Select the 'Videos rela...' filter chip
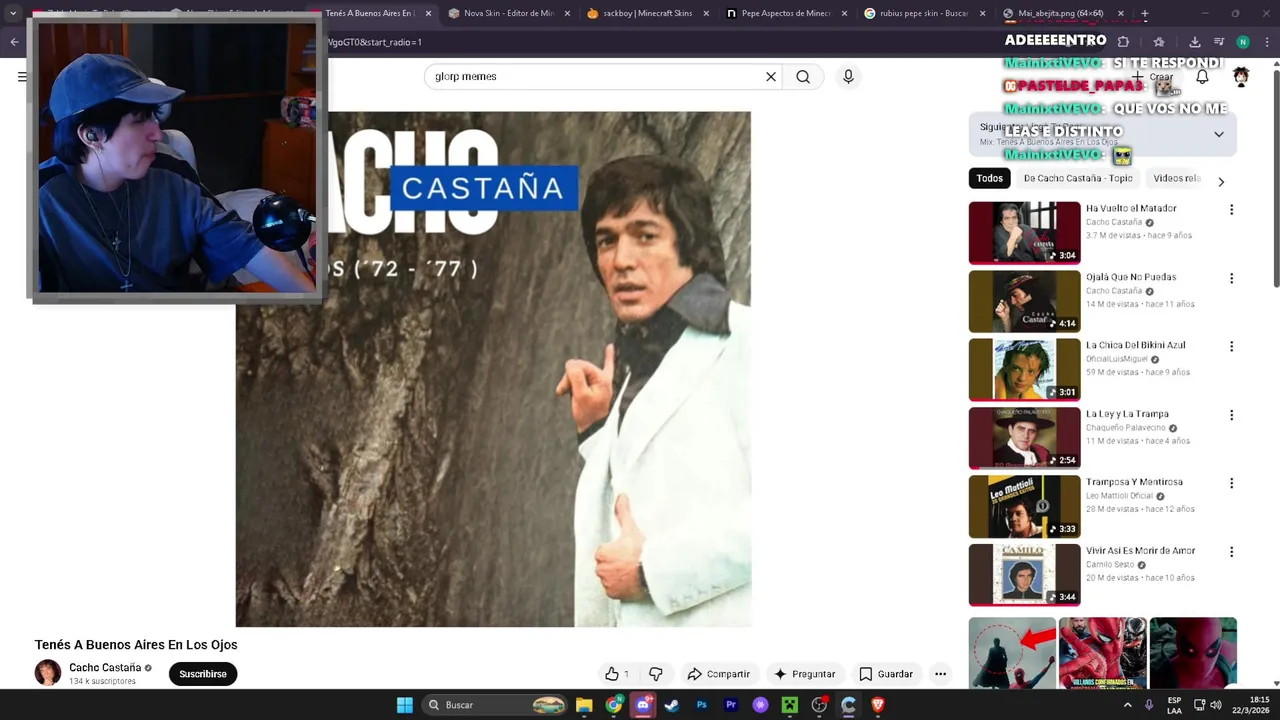 (x=1176, y=178)
